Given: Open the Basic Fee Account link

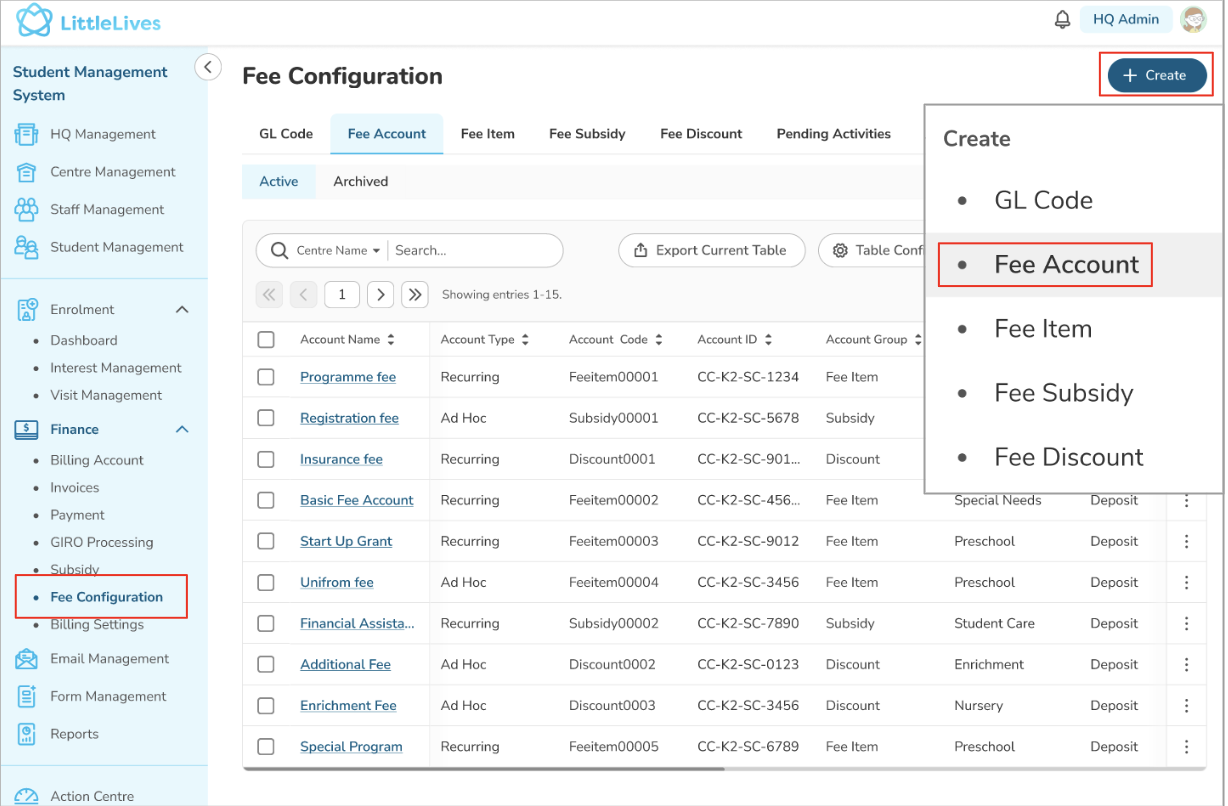Looking at the screenshot, I should 356,500.
